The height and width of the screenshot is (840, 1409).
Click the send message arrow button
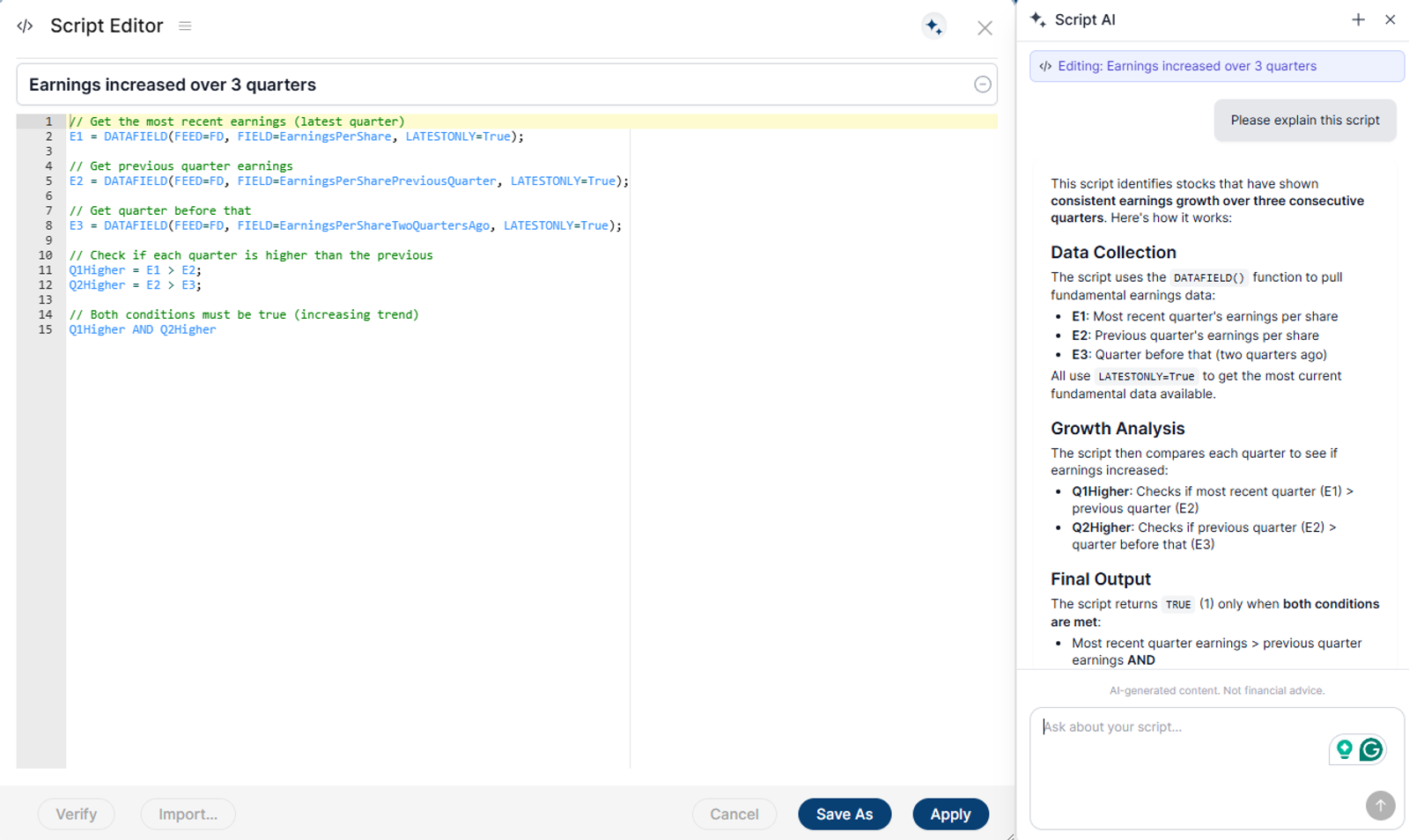coord(1380,805)
